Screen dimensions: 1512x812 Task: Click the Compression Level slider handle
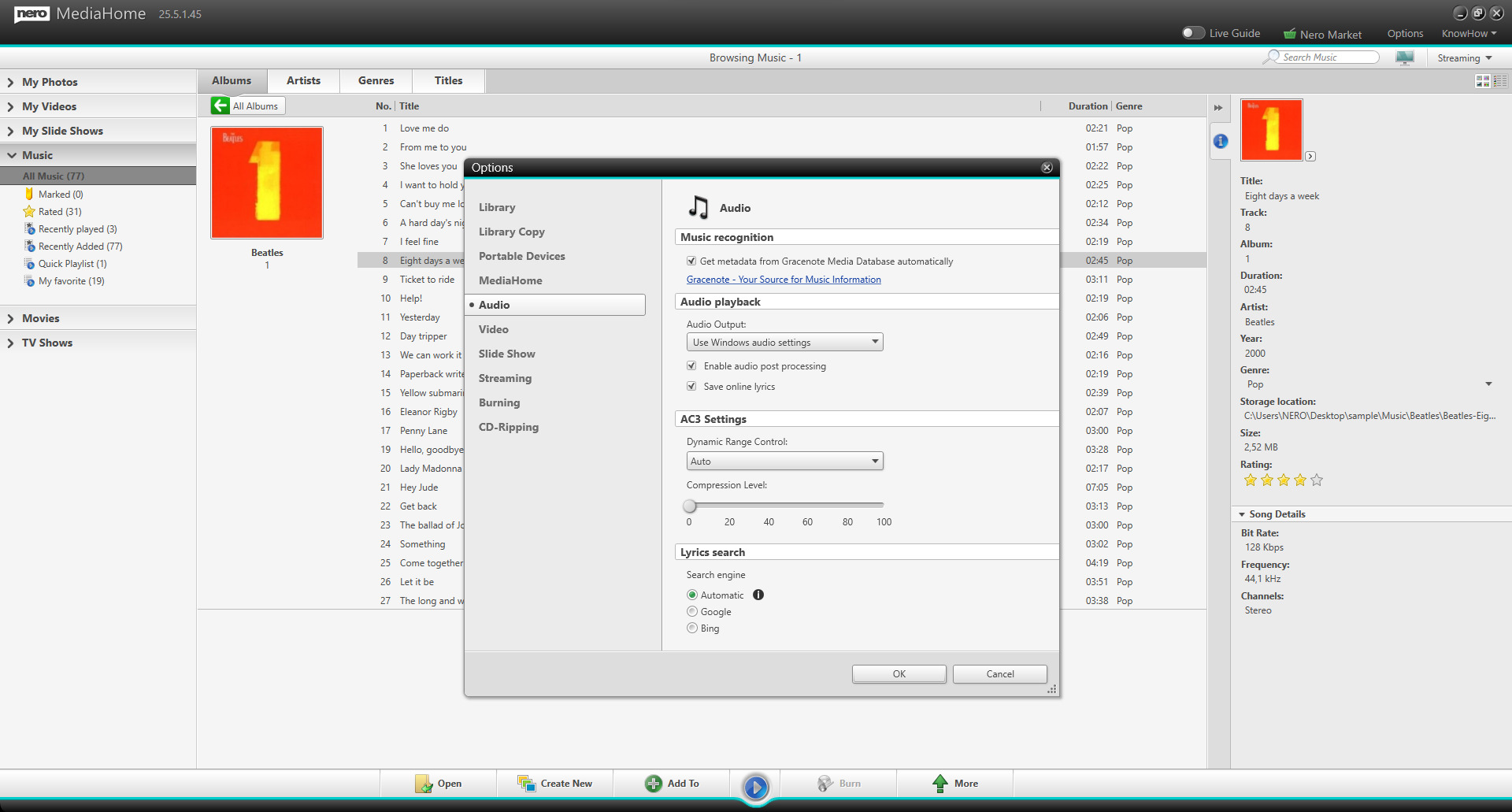pyautogui.click(x=690, y=506)
